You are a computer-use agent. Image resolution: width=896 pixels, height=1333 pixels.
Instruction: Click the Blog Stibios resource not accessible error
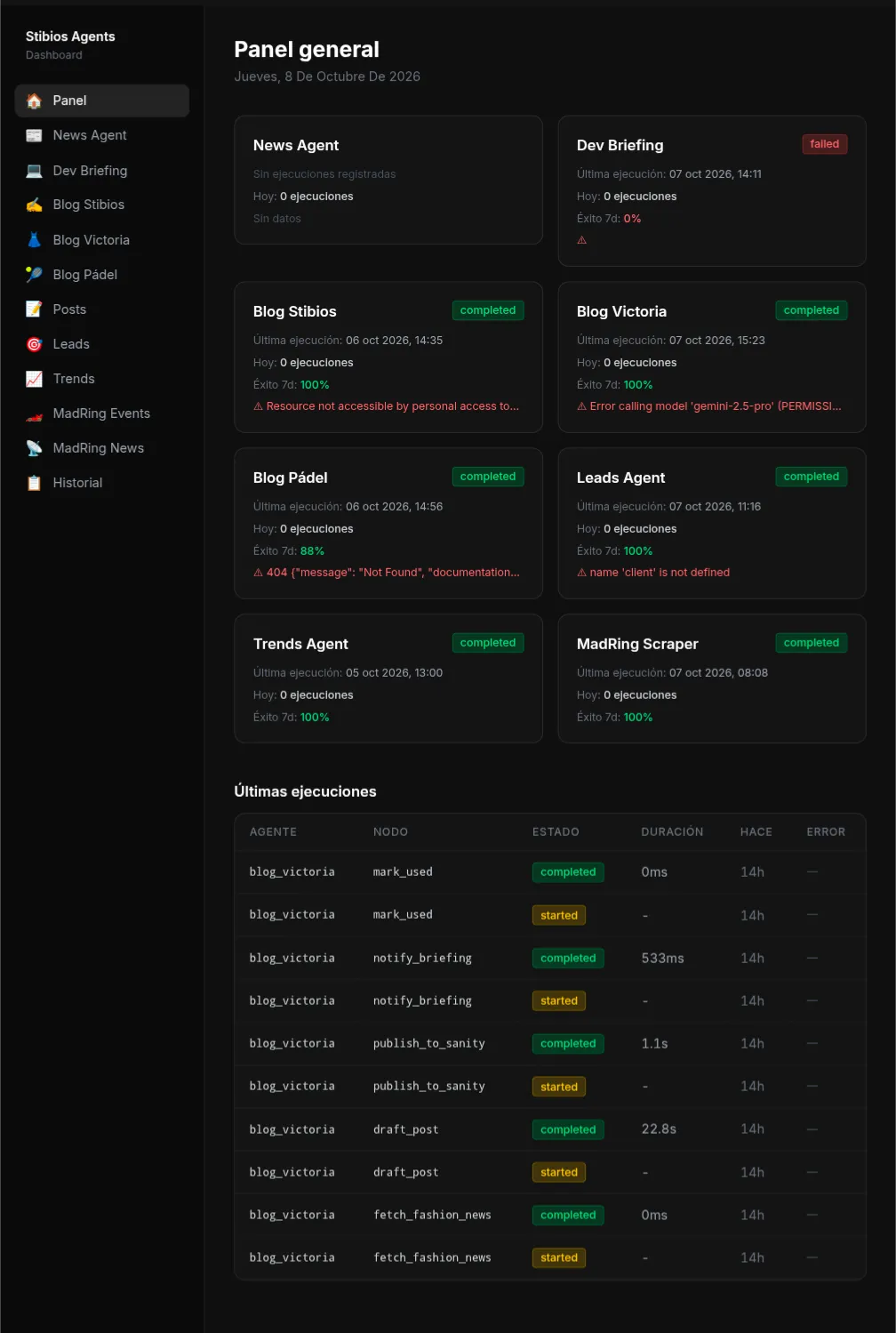point(387,406)
